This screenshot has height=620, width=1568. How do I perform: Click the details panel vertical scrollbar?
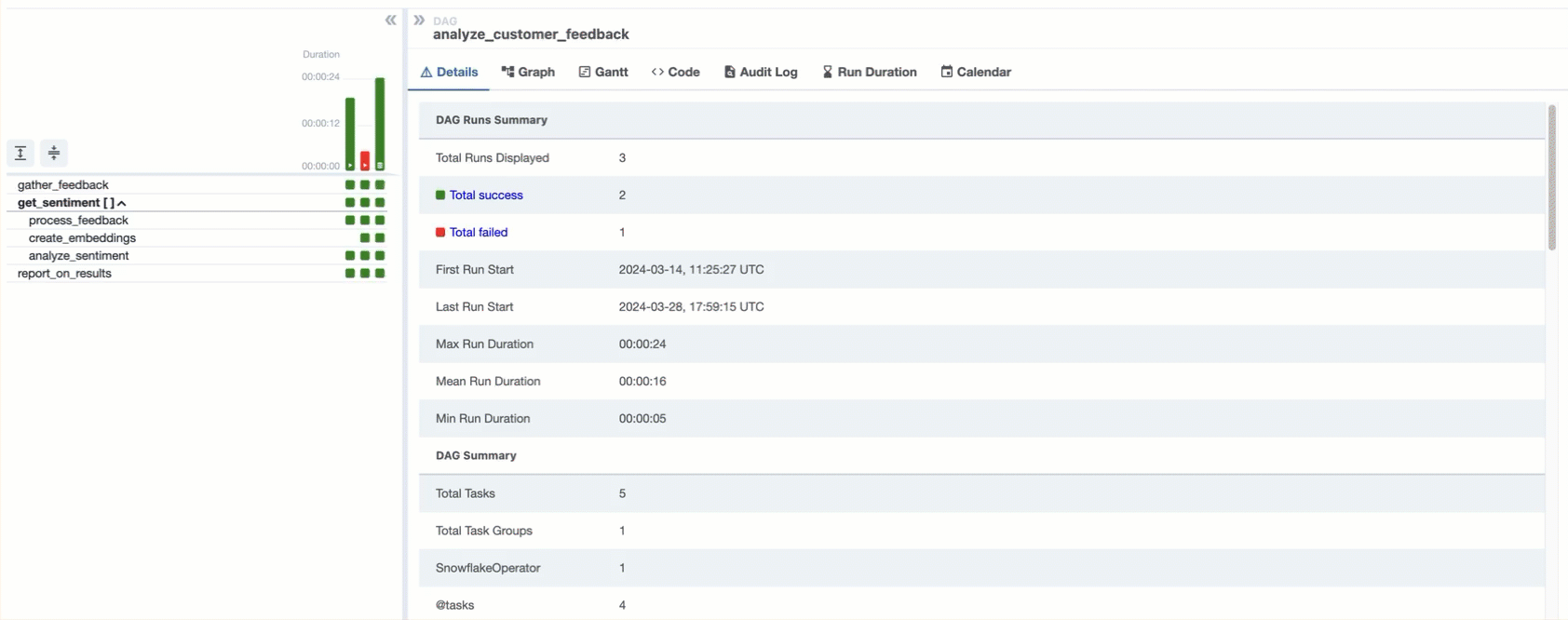click(x=1552, y=177)
